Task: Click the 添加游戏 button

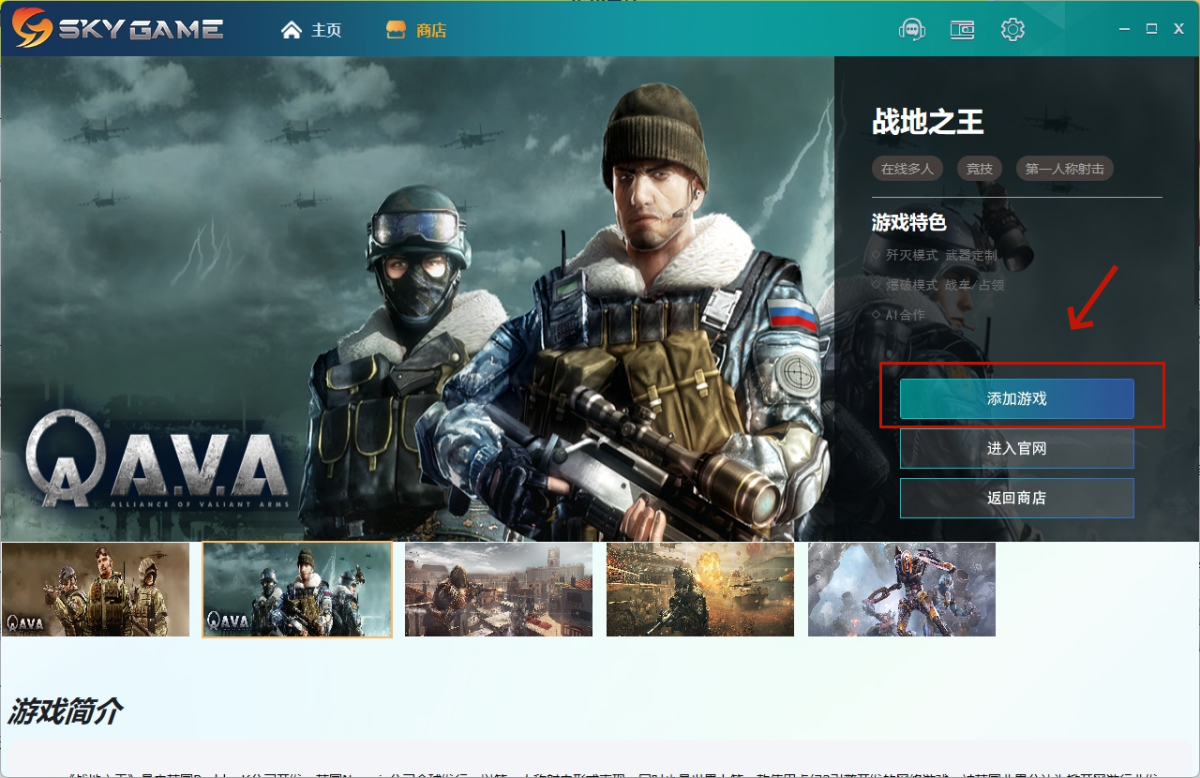Action: tap(1017, 399)
